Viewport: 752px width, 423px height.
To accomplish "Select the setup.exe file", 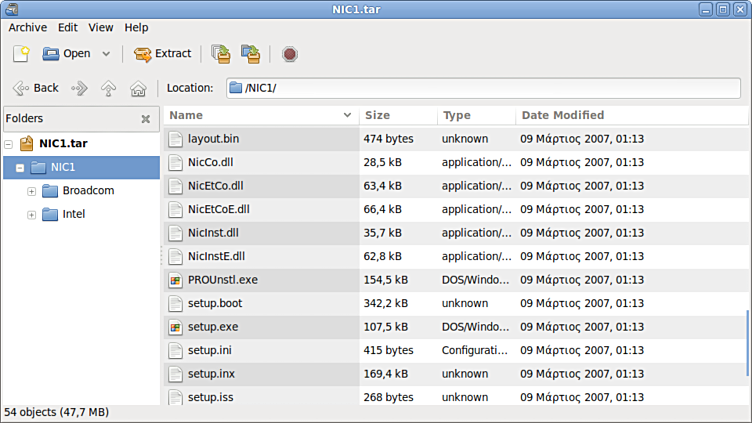I will pos(212,327).
